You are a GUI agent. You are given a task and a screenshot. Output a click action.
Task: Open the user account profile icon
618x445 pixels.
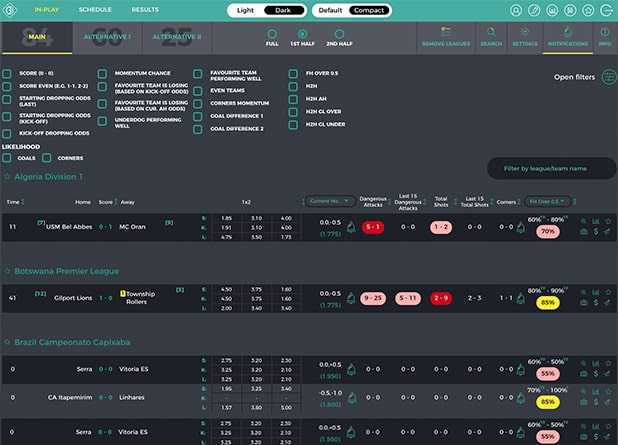[x=516, y=10]
